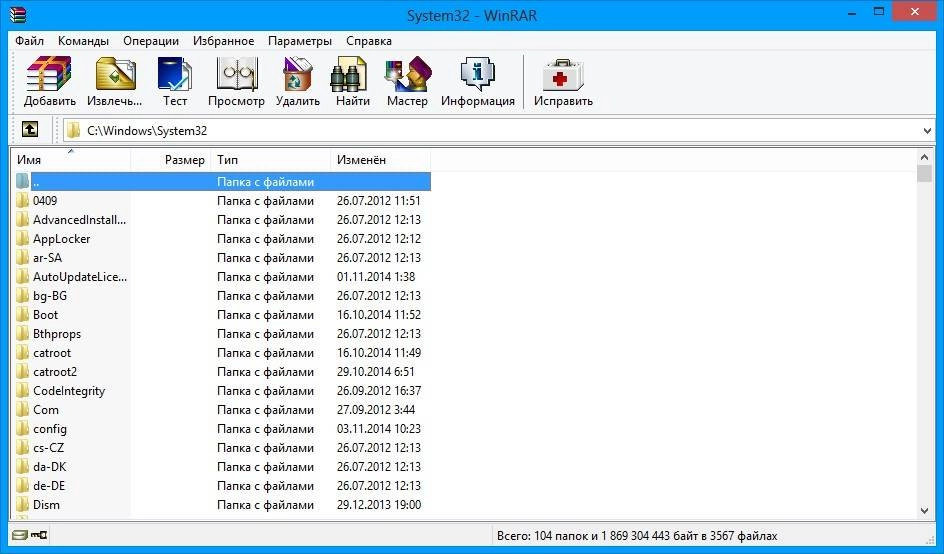Click the folder icon next to Boot
This screenshot has height=554, width=944.
[22, 314]
